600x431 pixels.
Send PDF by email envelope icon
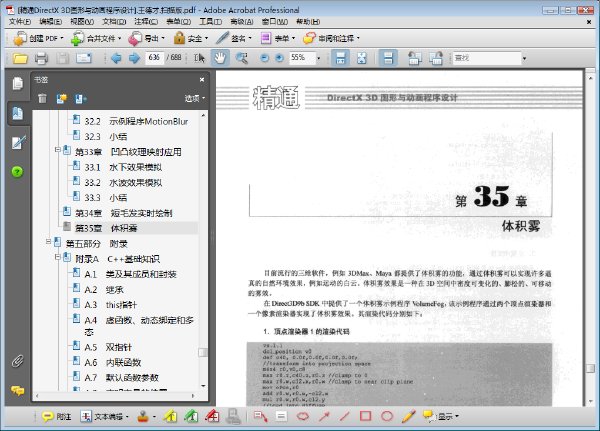(84, 58)
